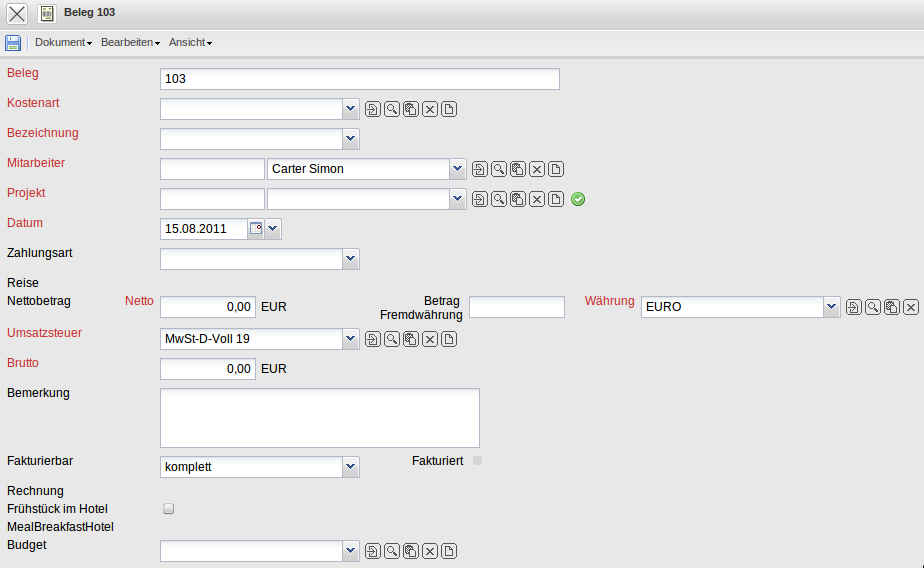Screen dimensions: 924x568
Task: Click the copy icon next to Umsatzsteuer
Action: (x=411, y=339)
